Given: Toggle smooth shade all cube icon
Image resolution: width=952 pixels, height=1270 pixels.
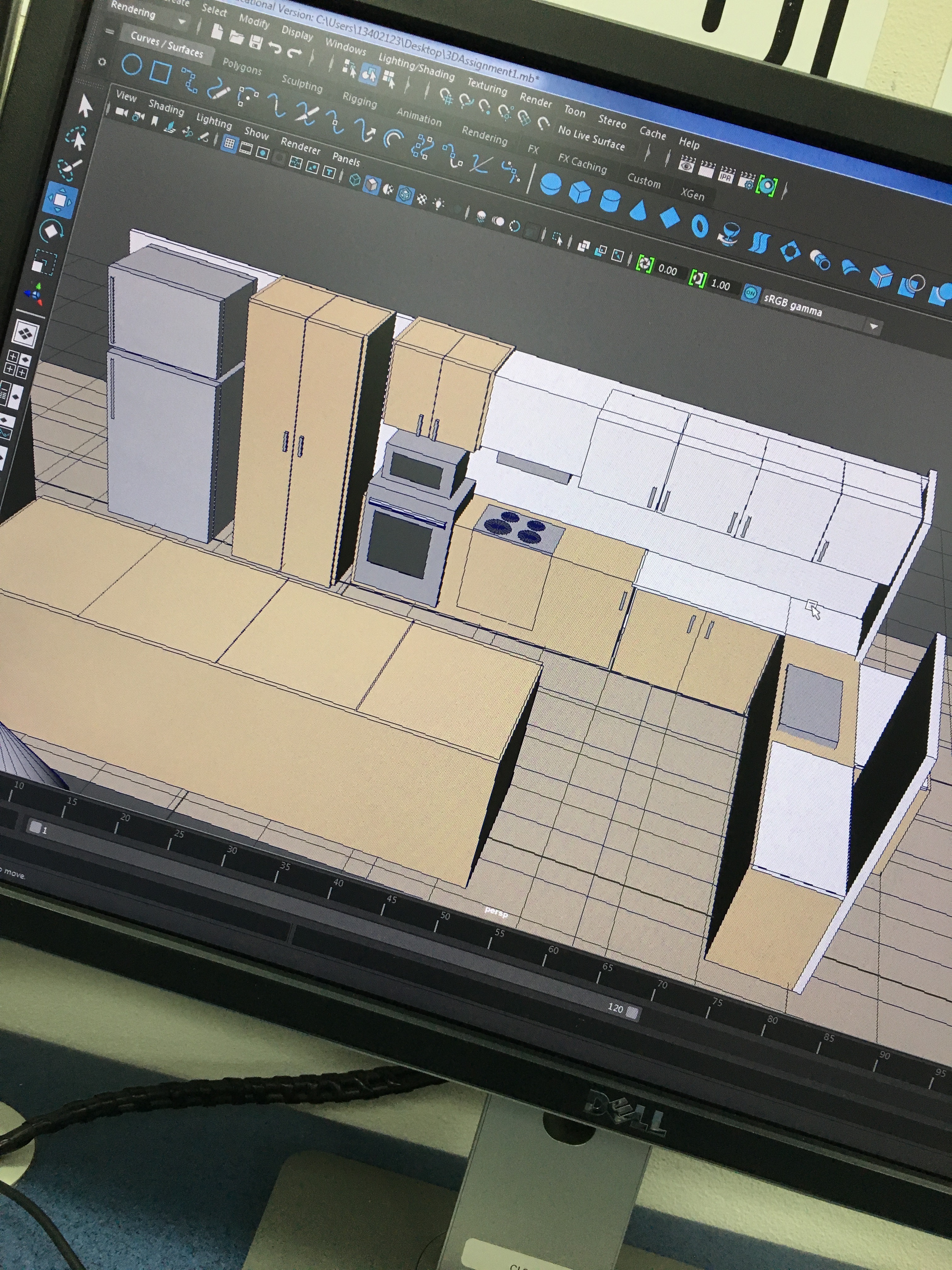Looking at the screenshot, I should 372,185.
